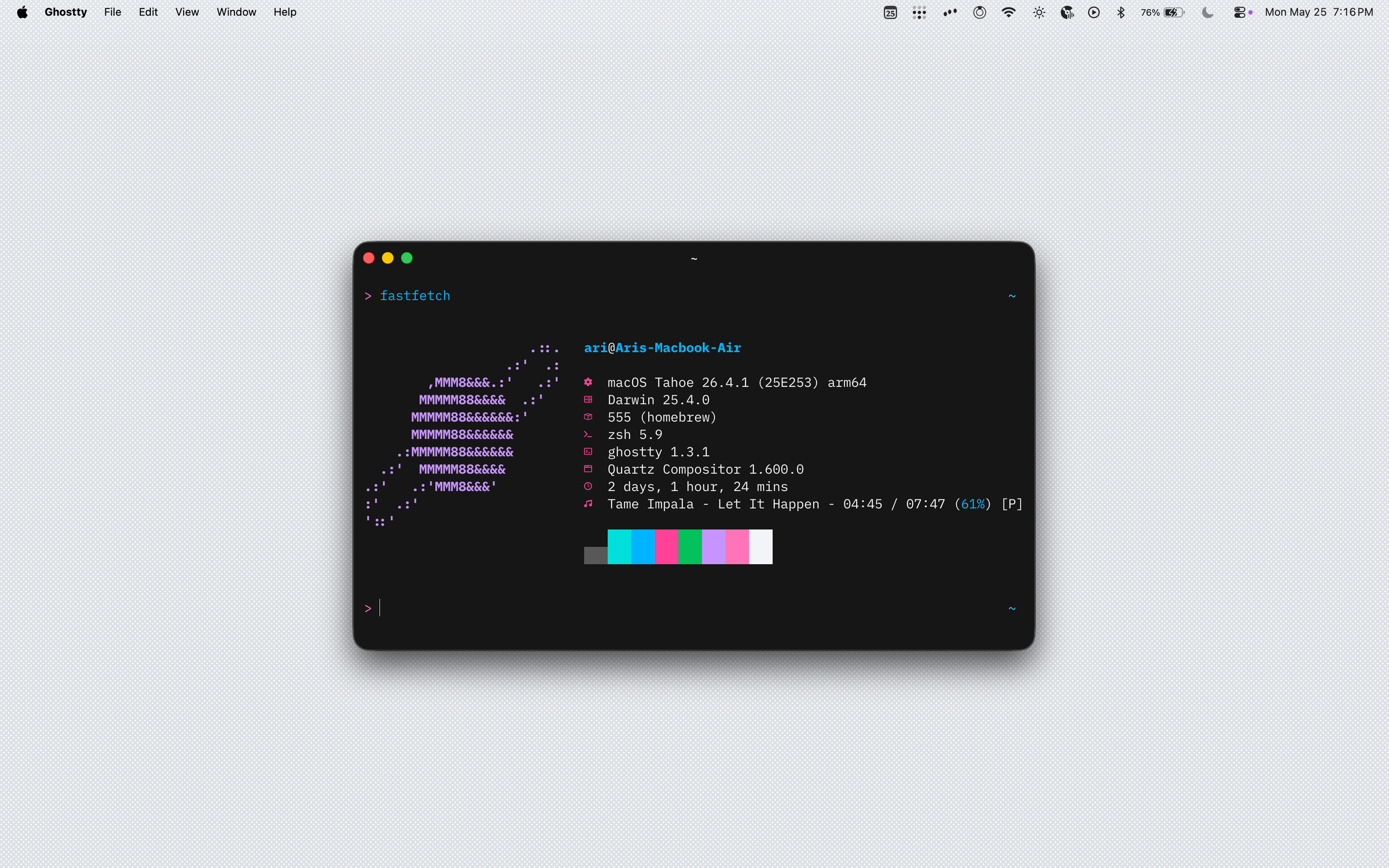
Task: Click the sun brightness menu bar icon
Action: tap(1039, 12)
